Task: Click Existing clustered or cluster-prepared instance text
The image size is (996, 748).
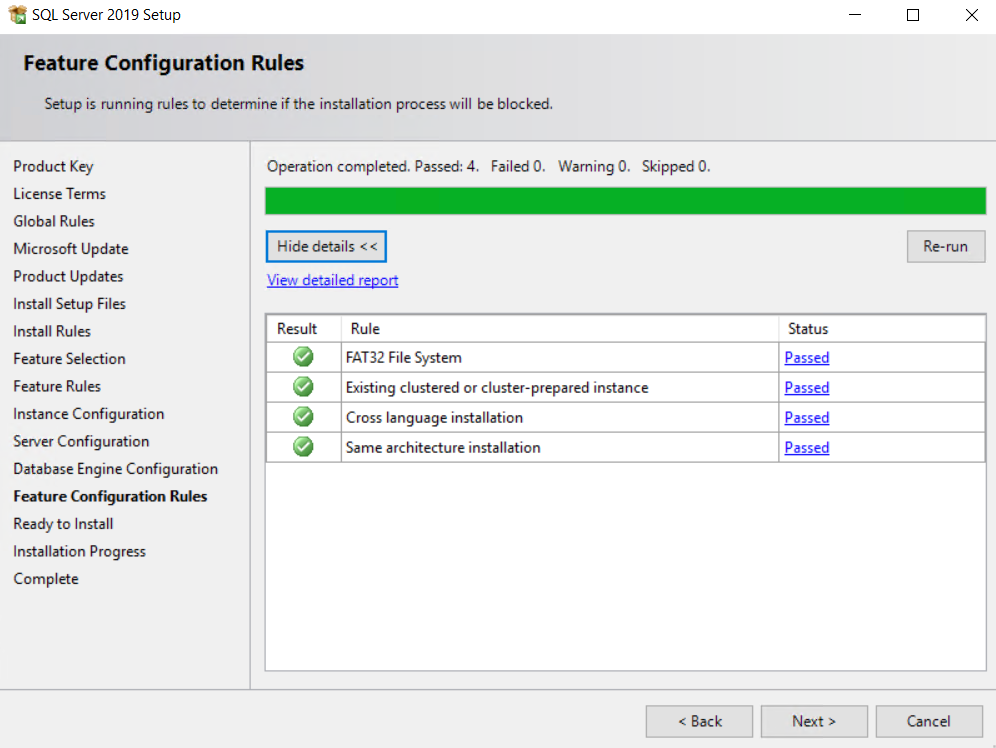Action: (497, 387)
